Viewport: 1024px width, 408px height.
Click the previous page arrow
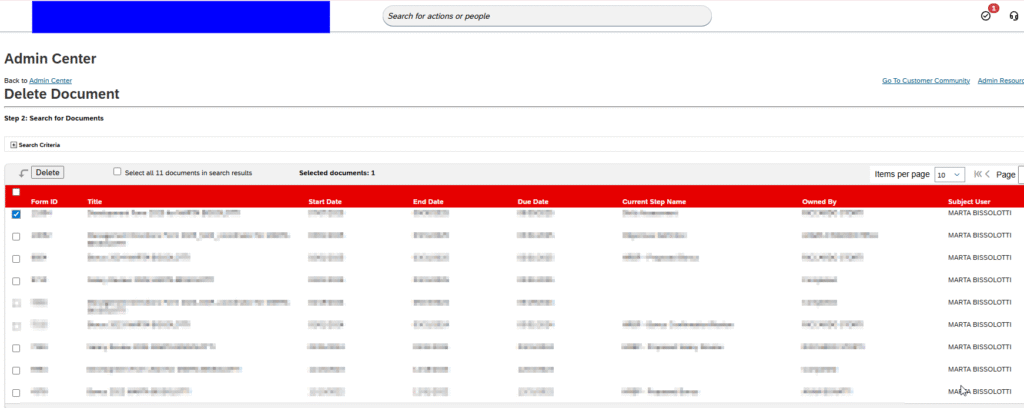[x=988, y=174]
